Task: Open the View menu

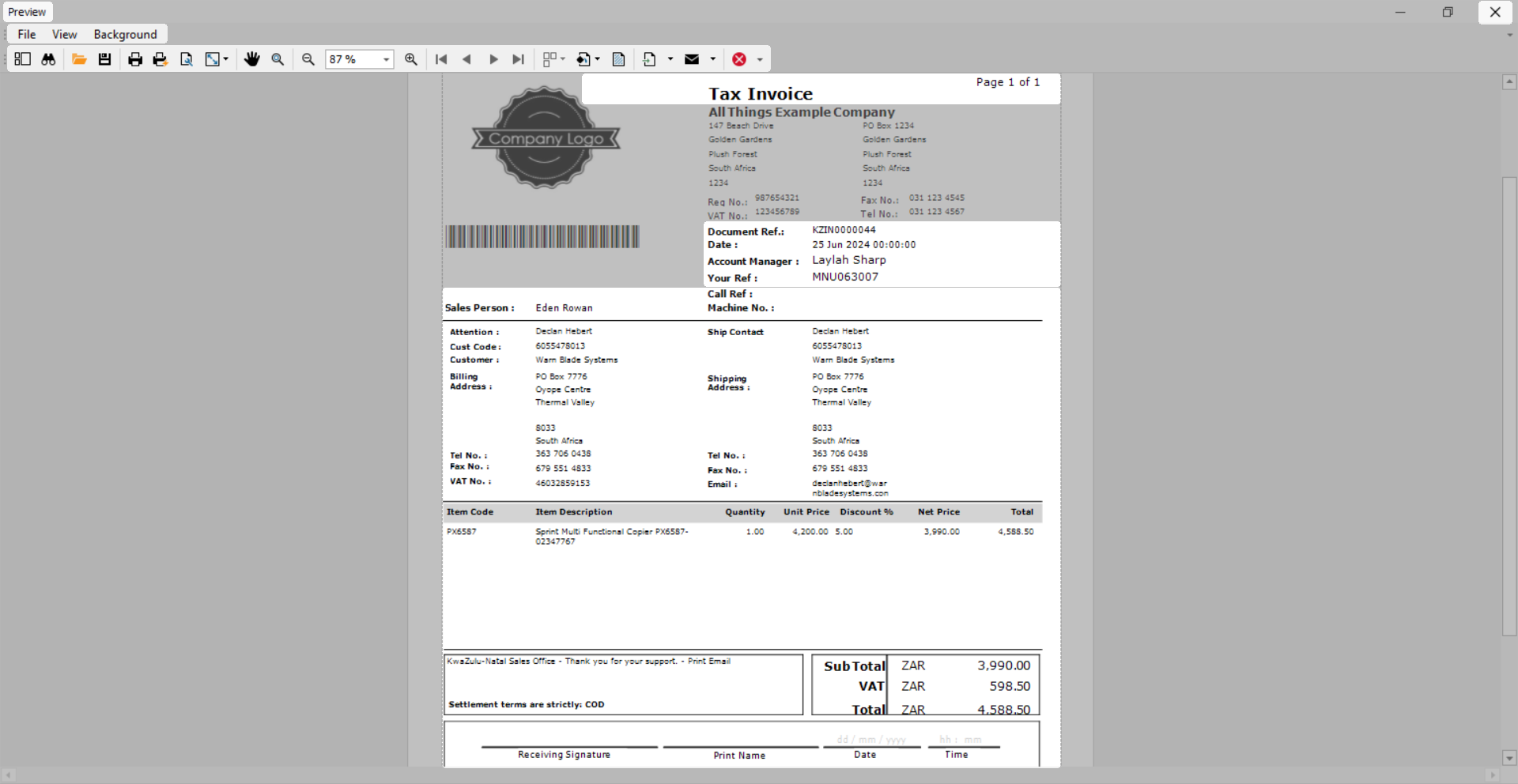Action: coord(65,34)
